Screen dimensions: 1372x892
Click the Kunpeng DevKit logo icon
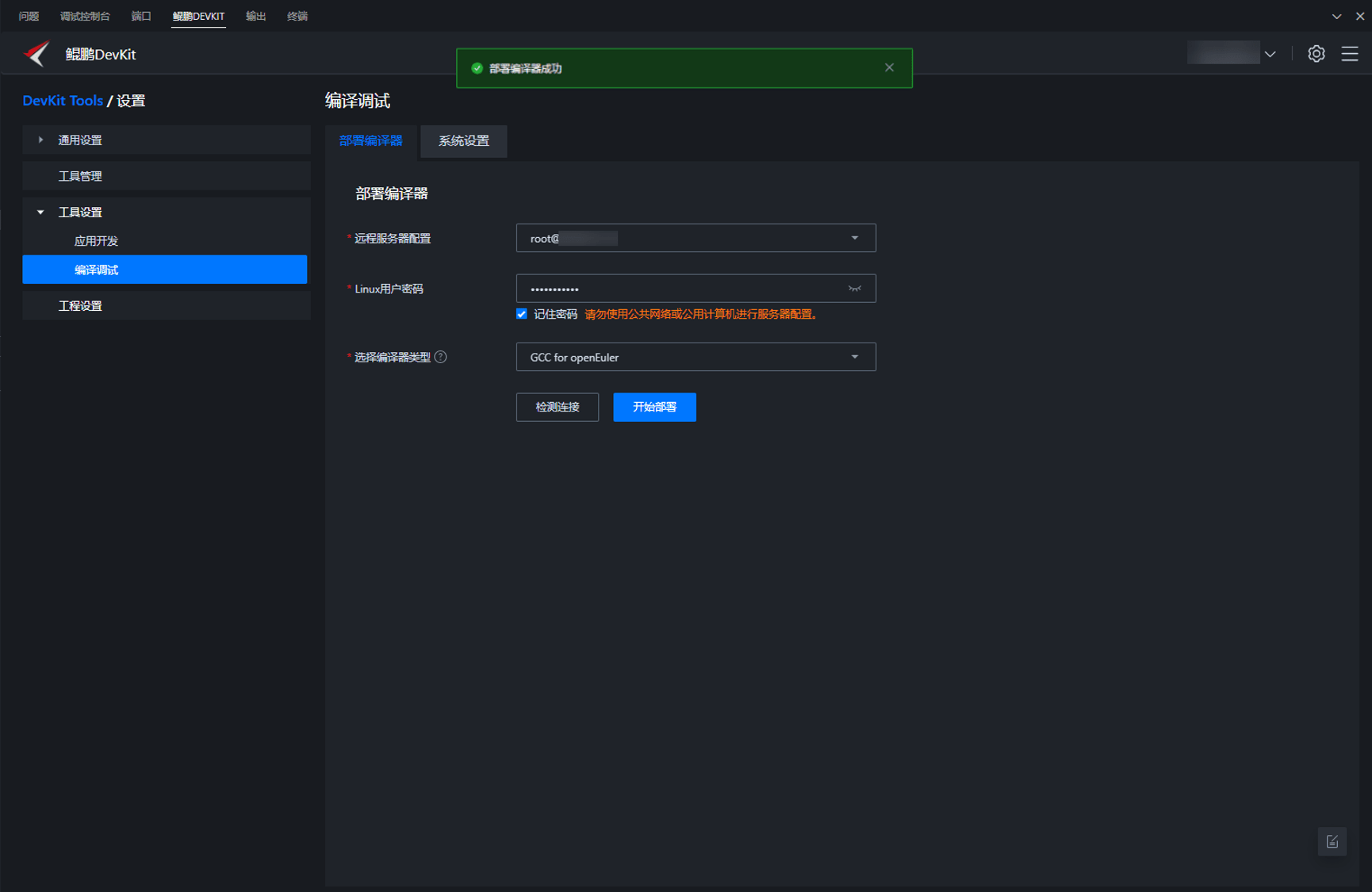[x=36, y=54]
